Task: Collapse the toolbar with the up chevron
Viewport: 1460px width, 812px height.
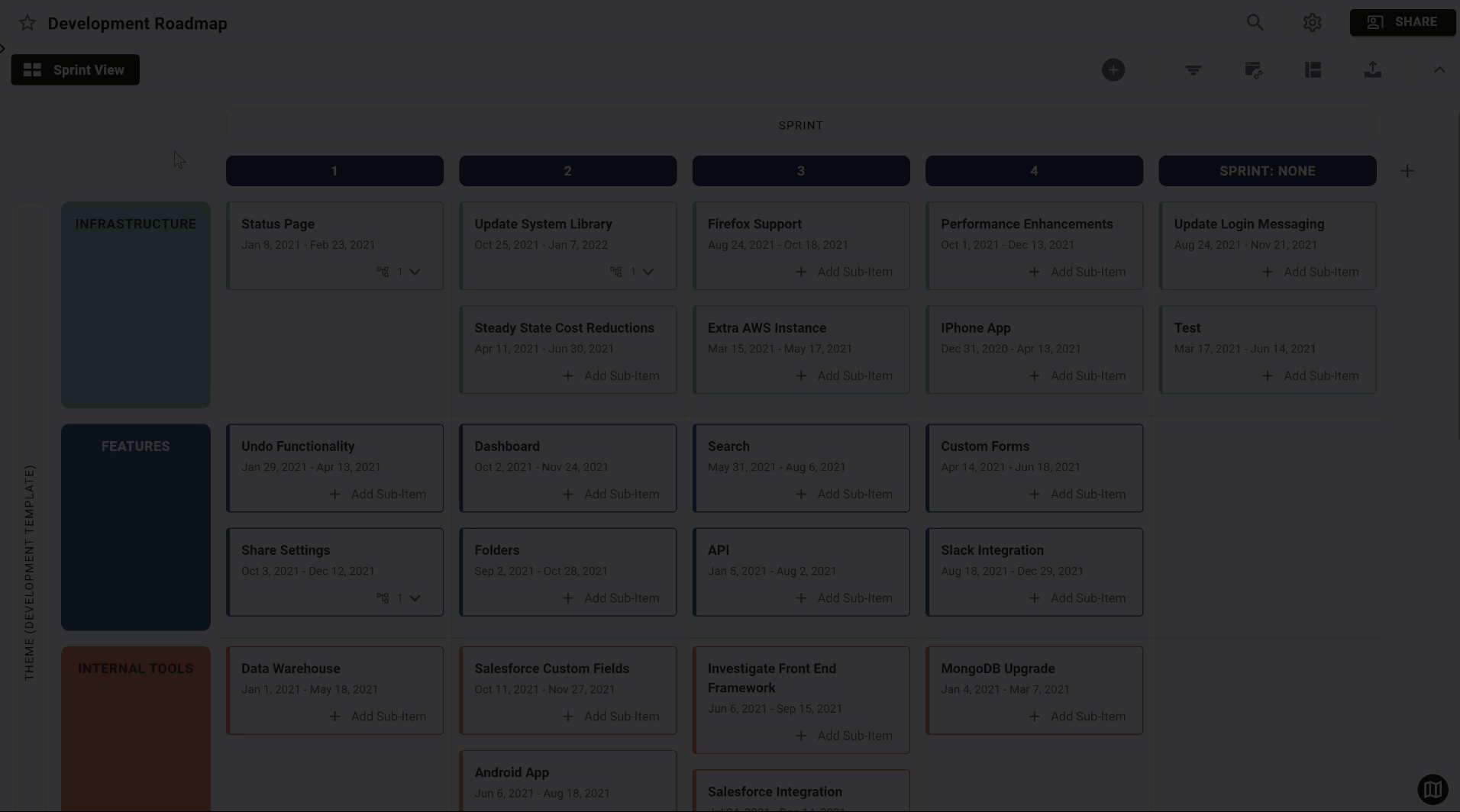Action: [x=1439, y=70]
